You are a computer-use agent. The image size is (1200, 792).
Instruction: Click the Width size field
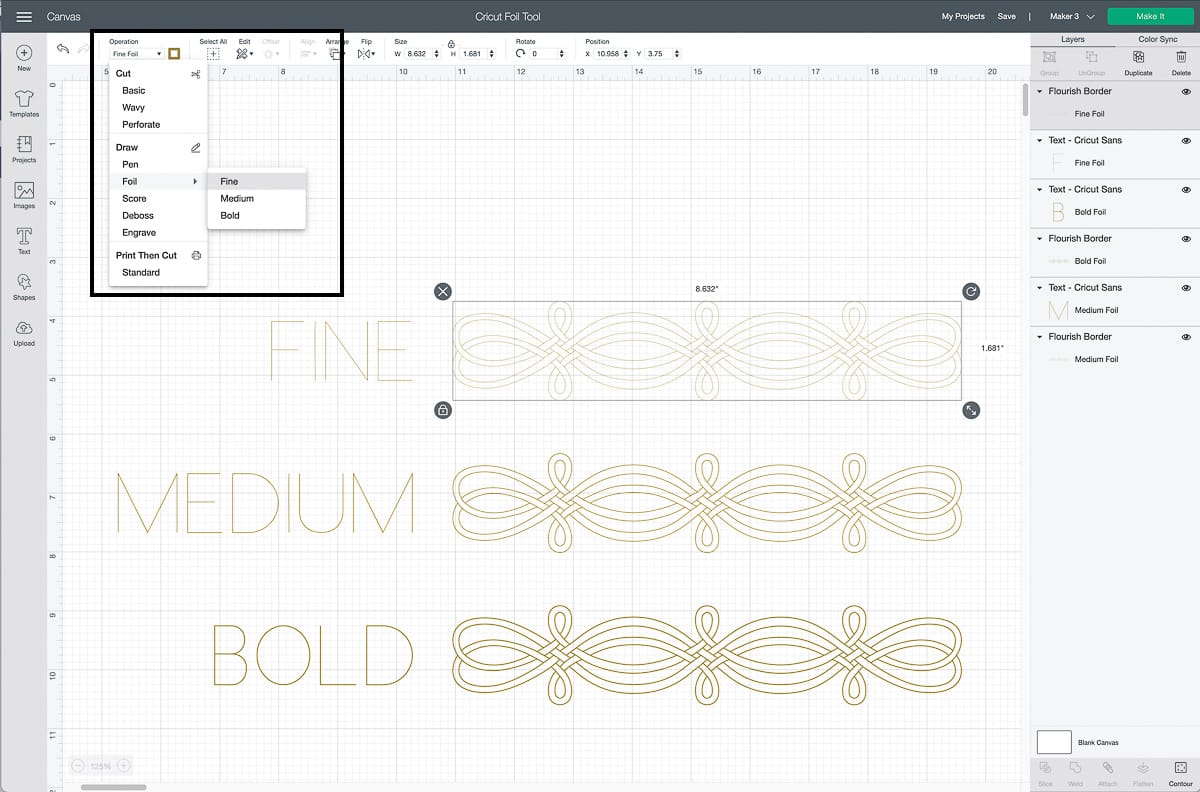pos(420,54)
